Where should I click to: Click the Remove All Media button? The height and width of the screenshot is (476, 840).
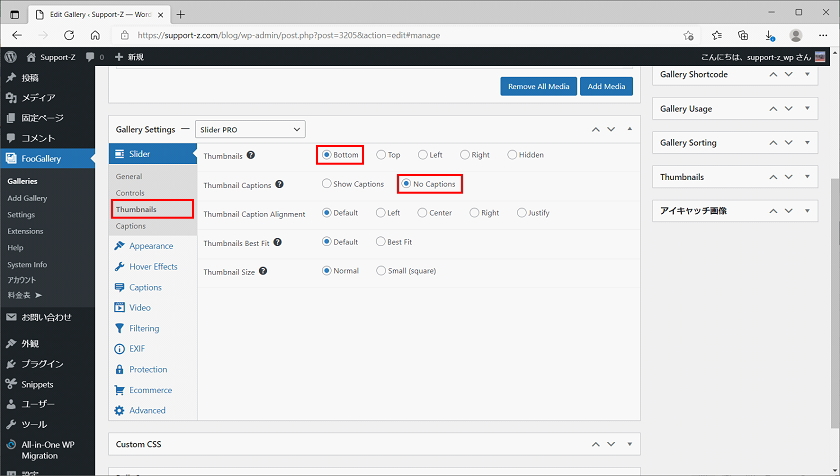538,86
